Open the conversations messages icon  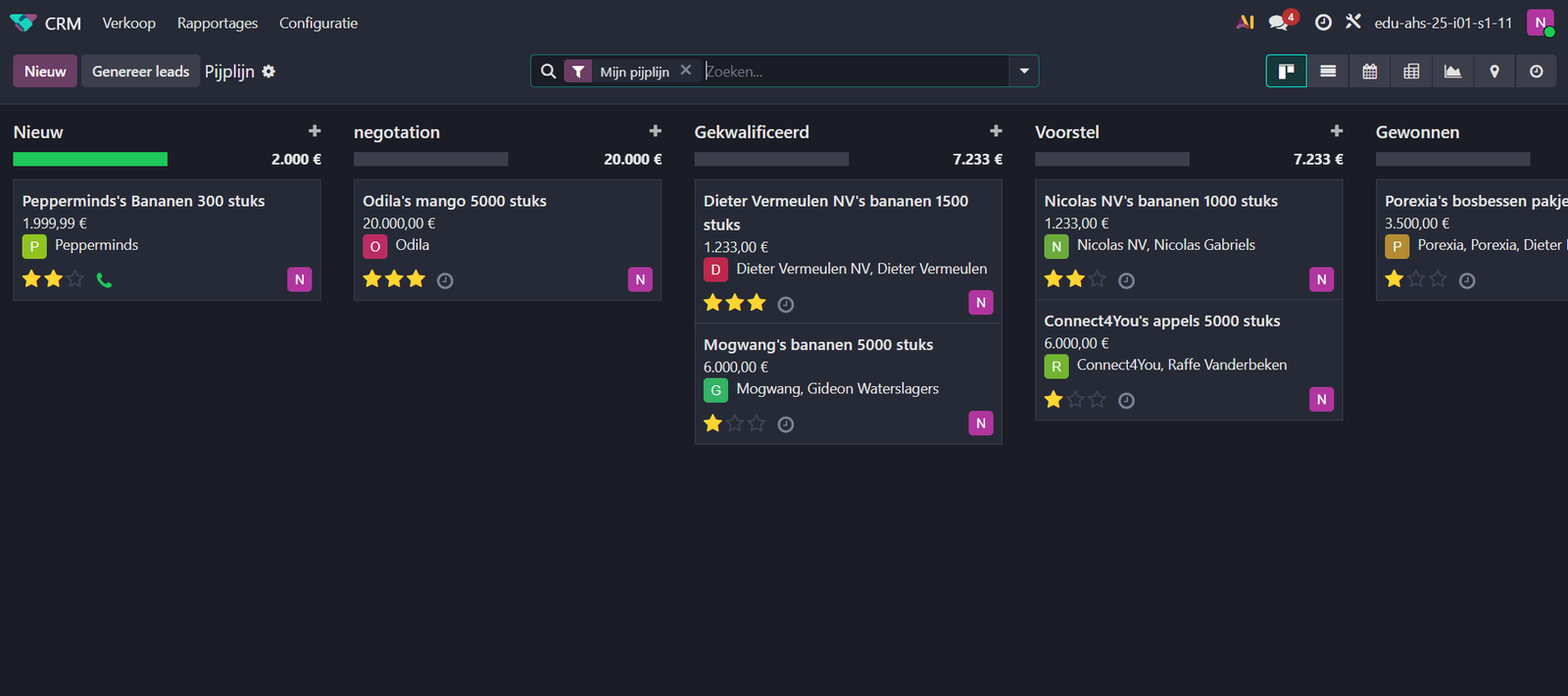1279,23
